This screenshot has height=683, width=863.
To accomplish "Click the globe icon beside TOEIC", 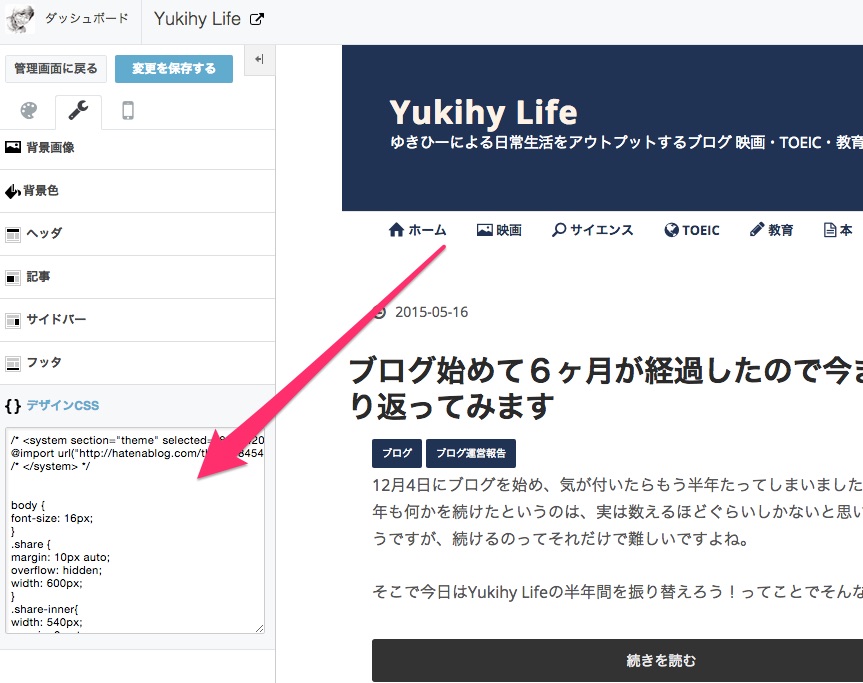I will (671, 230).
